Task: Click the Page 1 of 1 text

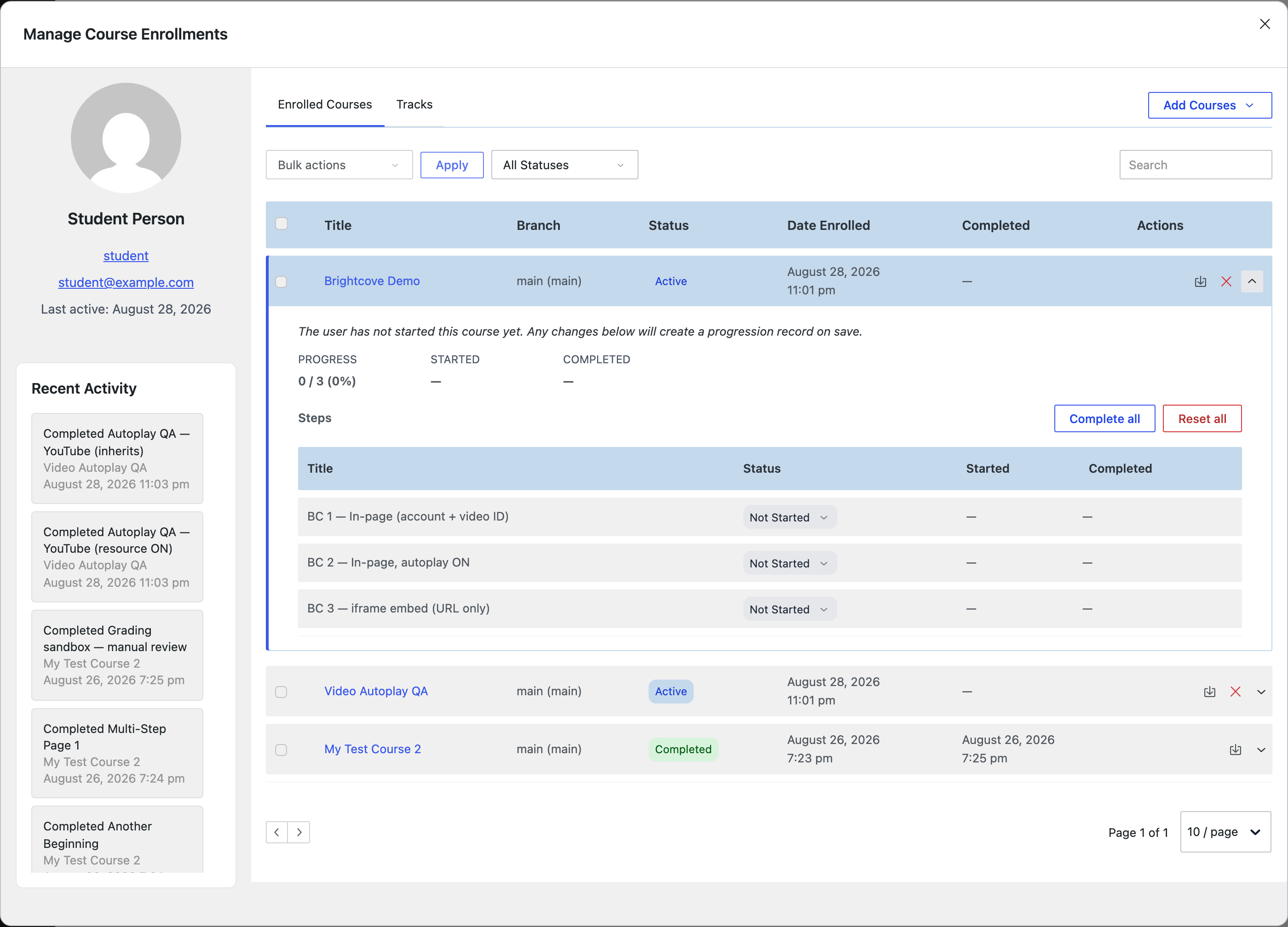Action: (x=1138, y=832)
